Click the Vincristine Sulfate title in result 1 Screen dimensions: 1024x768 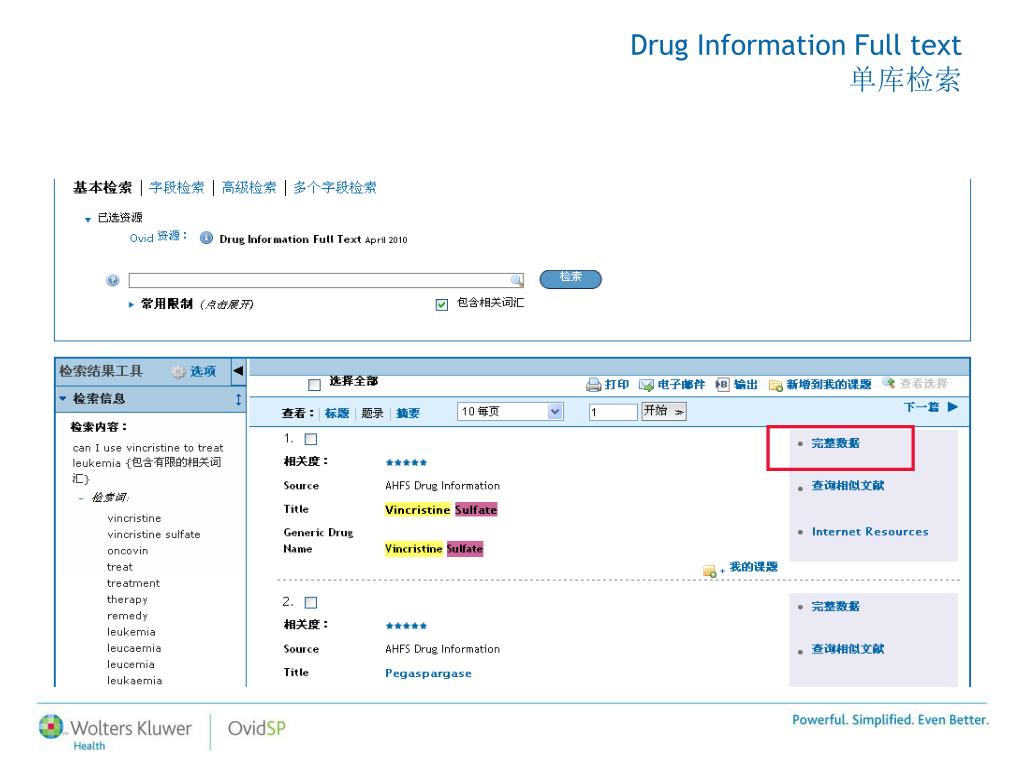tap(441, 510)
